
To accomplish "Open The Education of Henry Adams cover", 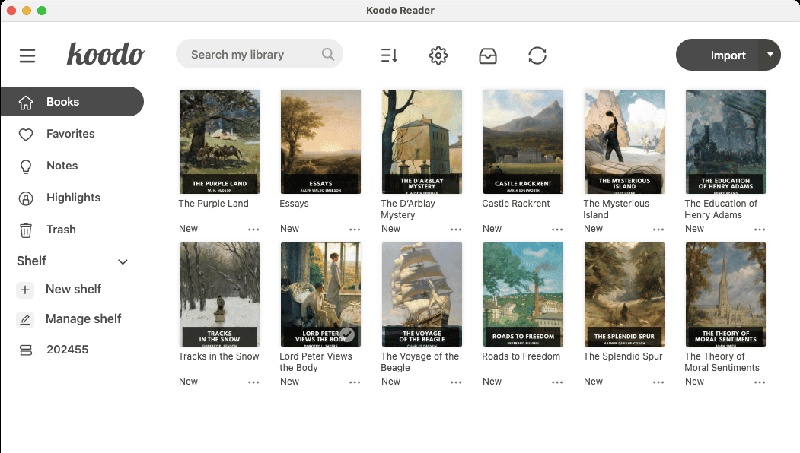I will pos(726,142).
